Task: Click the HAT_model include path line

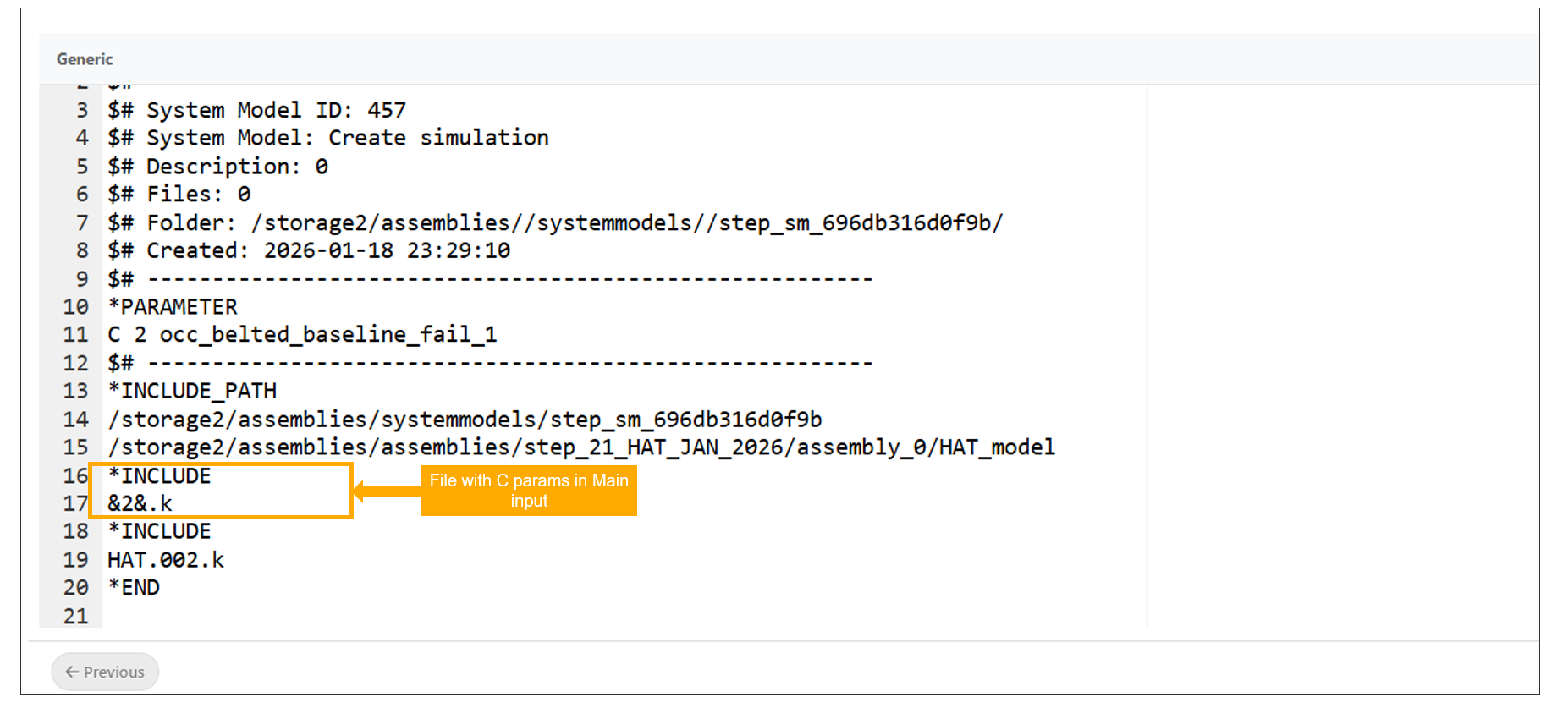Action: [580, 447]
